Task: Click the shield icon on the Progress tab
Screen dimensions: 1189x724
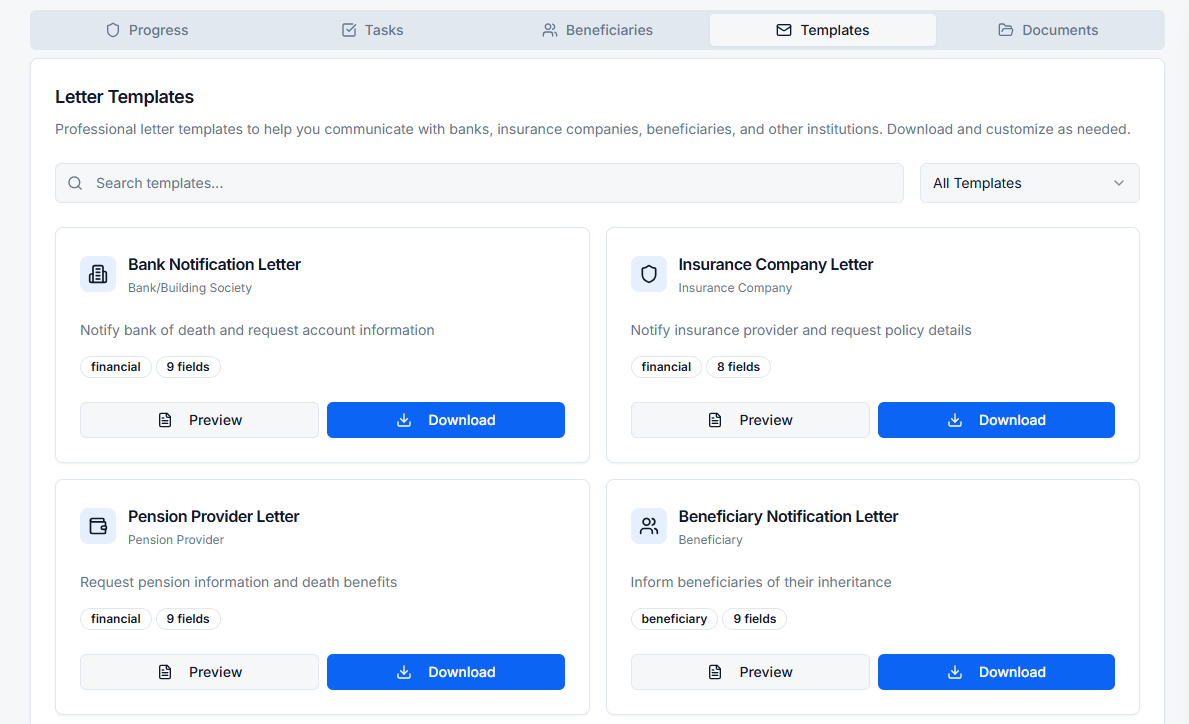Action: [x=111, y=30]
